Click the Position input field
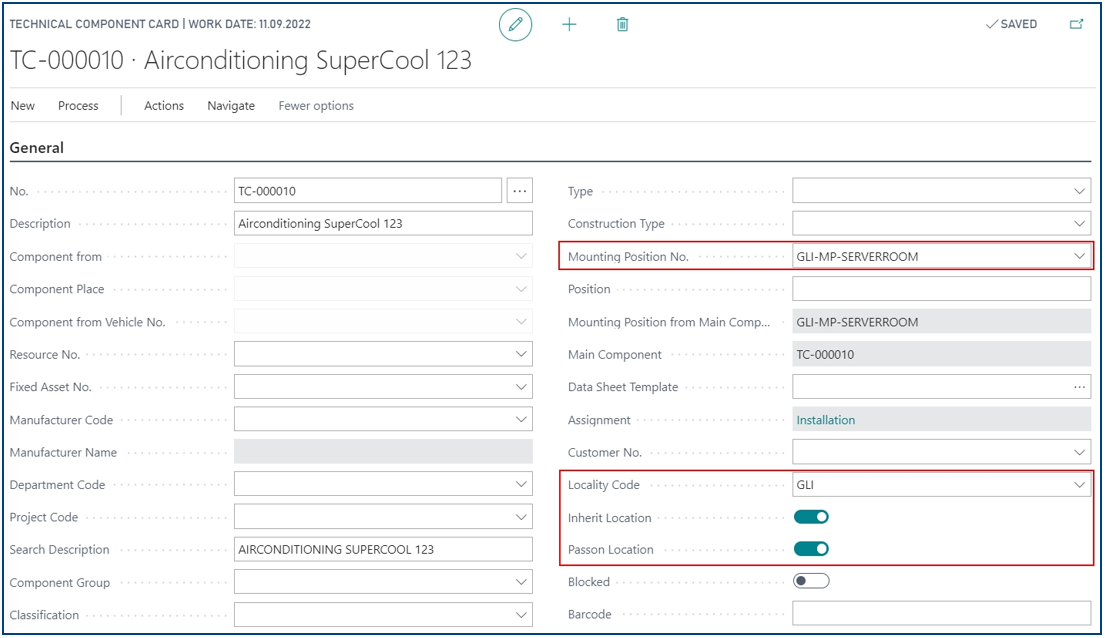Image resolution: width=1105 pixels, height=638 pixels. click(x=942, y=289)
